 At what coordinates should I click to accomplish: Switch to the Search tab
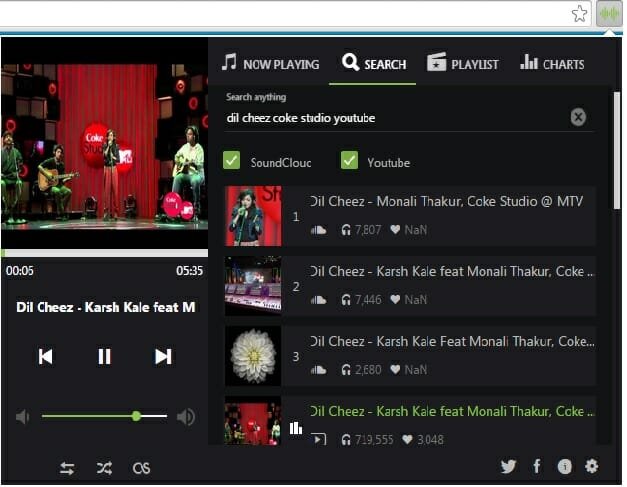coord(374,63)
